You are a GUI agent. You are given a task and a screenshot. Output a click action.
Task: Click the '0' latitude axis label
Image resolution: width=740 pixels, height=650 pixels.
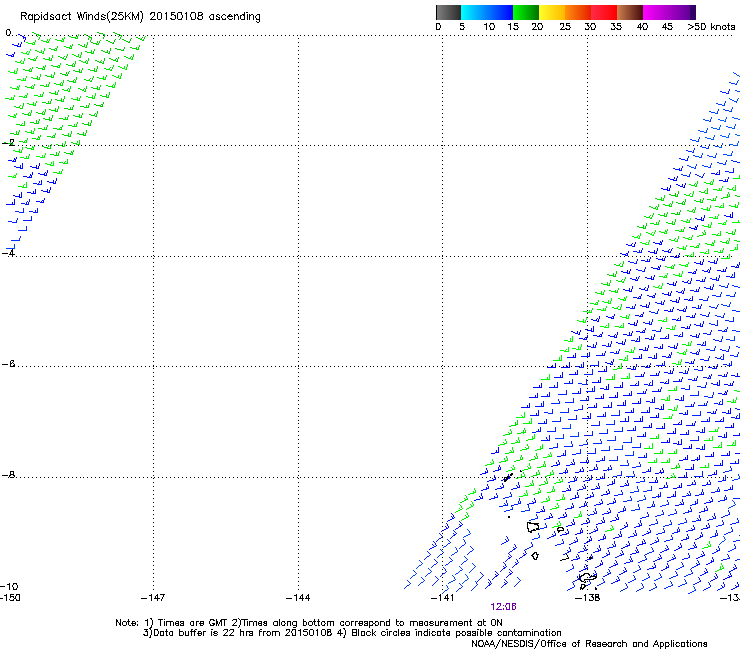8,33
